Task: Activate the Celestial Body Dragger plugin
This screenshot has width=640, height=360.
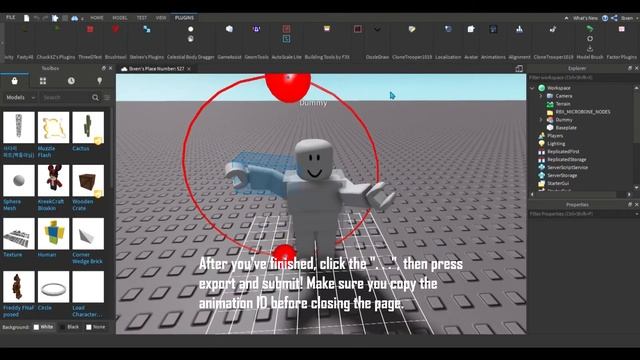Action: (191, 29)
